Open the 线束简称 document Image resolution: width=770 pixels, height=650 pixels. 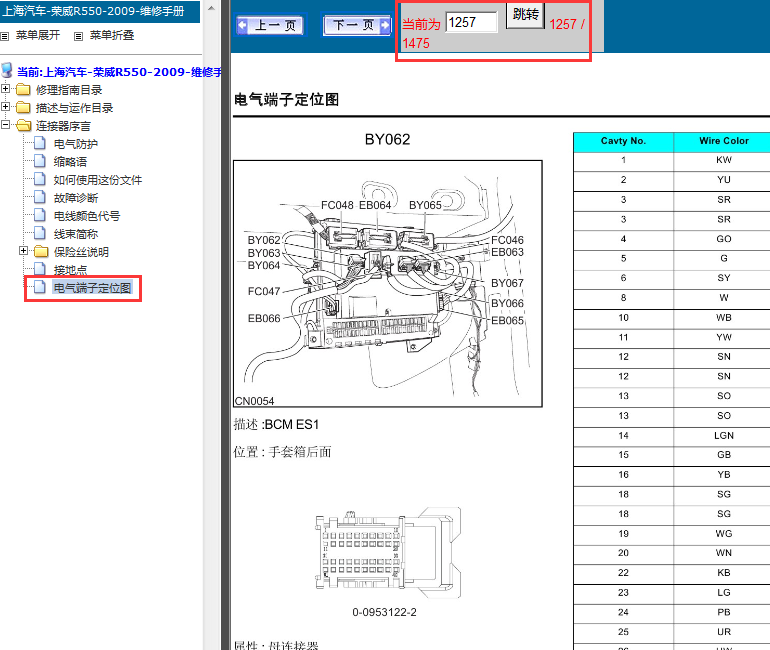(76, 234)
